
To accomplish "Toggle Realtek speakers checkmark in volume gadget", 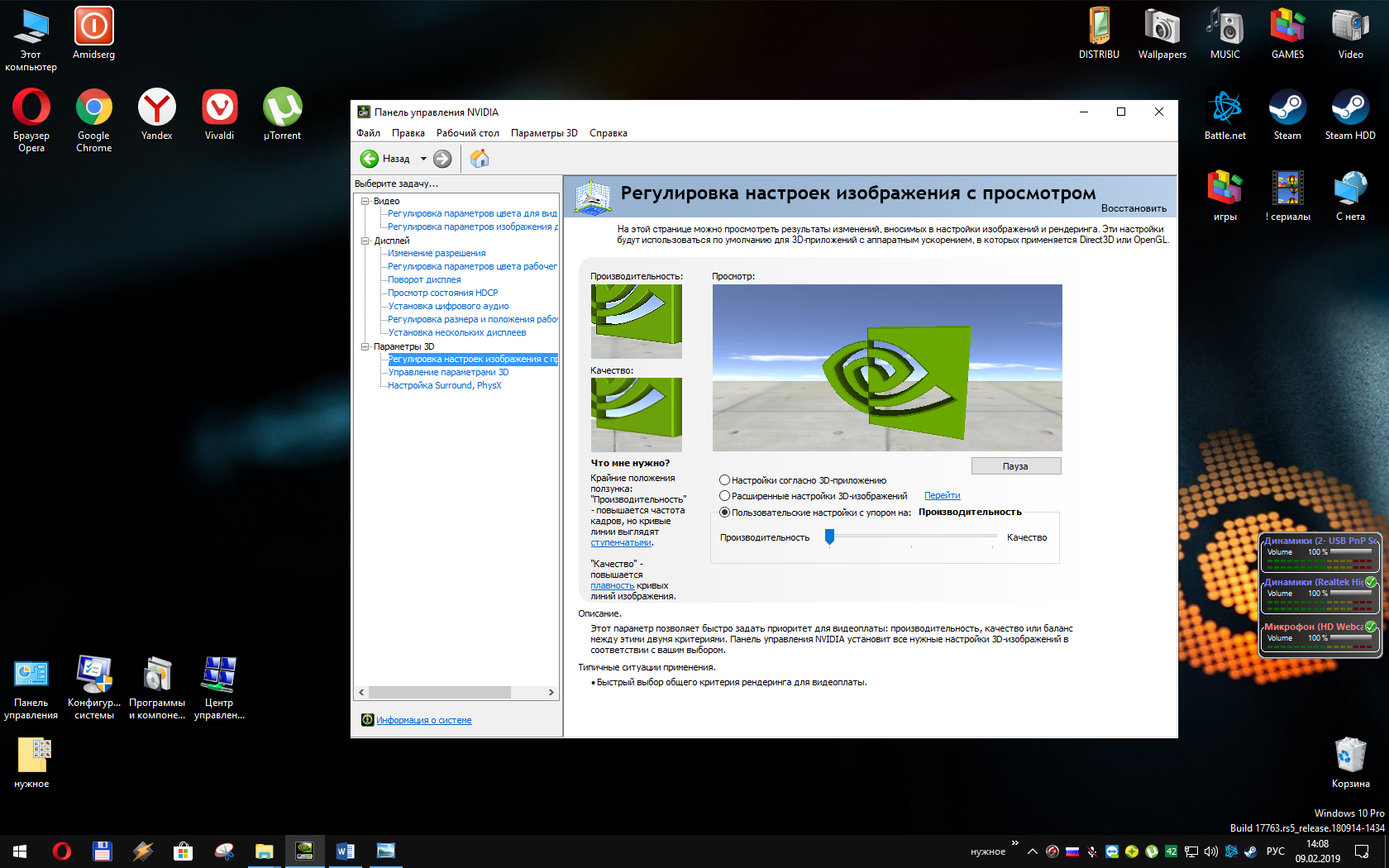I will [x=1370, y=582].
